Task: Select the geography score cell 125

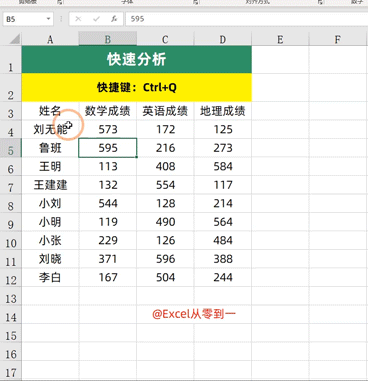Action: tap(223, 129)
